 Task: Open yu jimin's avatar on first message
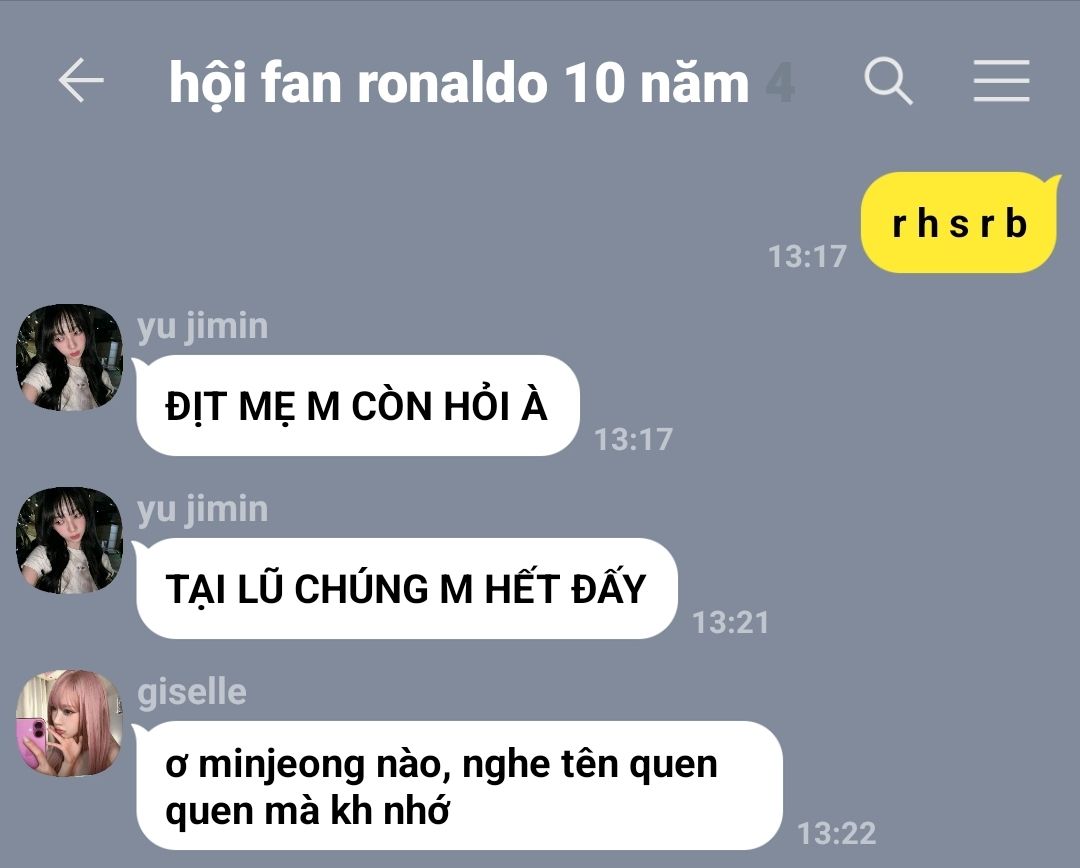click(69, 358)
